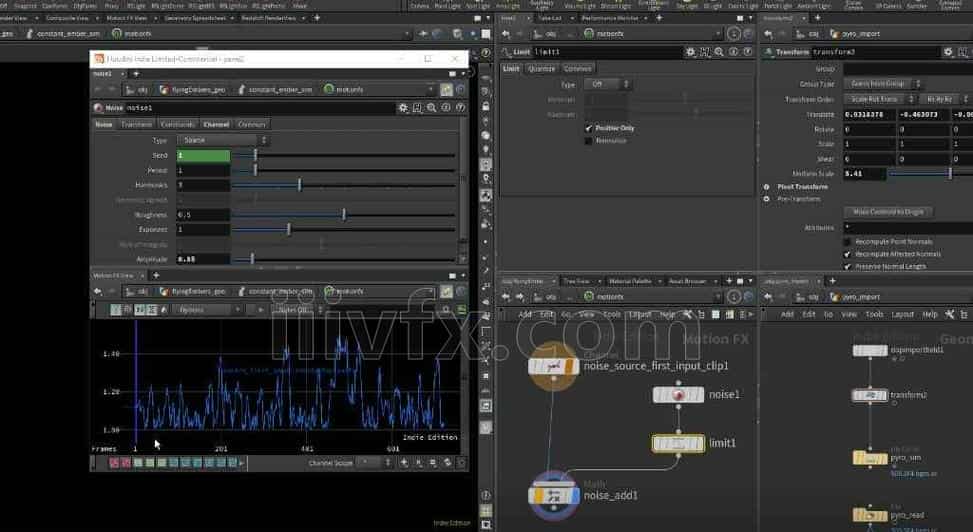Select noise_source_first_input_clip1 node
The image size is (973, 532).
click(x=554, y=366)
